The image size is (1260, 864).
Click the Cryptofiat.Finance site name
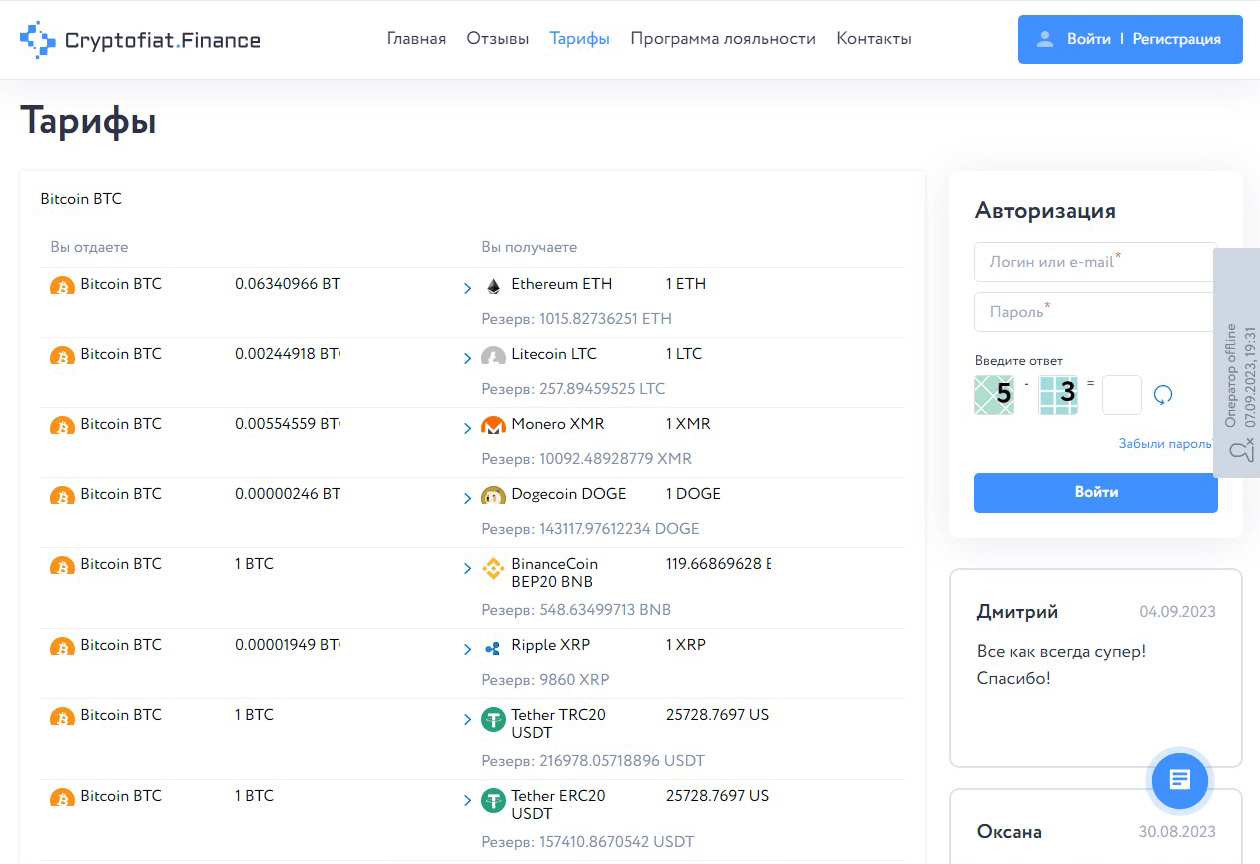pos(162,40)
